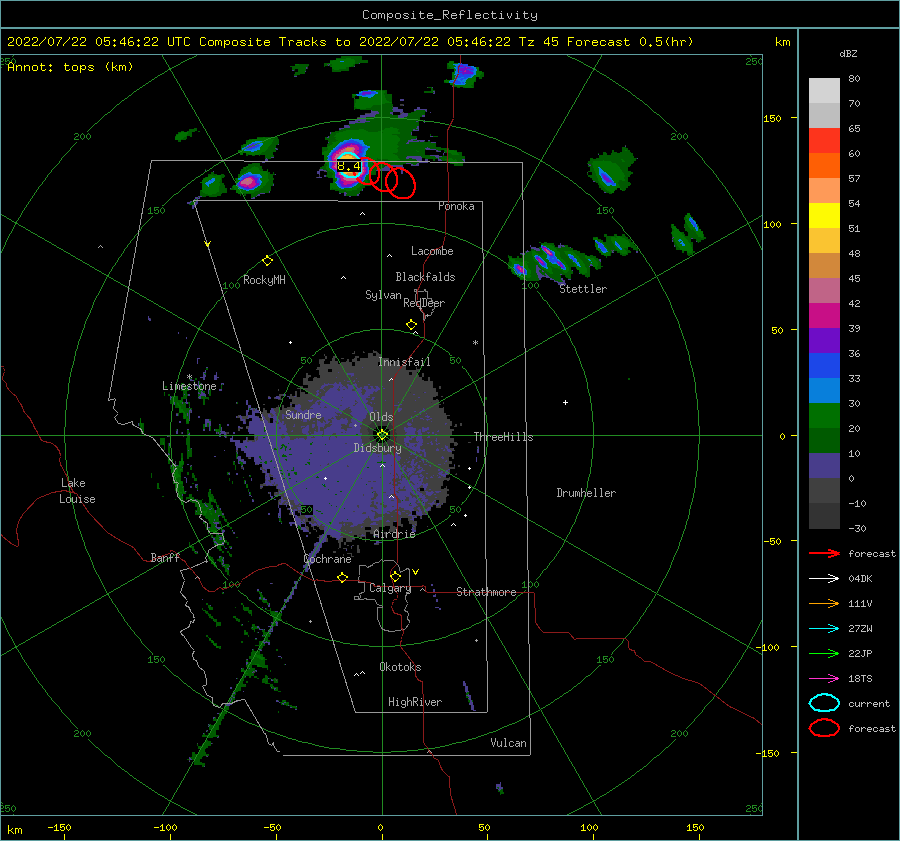The width and height of the screenshot is (900, 841).
Task: Click the 'forecast' text beside red ellipse legend
Action: (872, 728)
